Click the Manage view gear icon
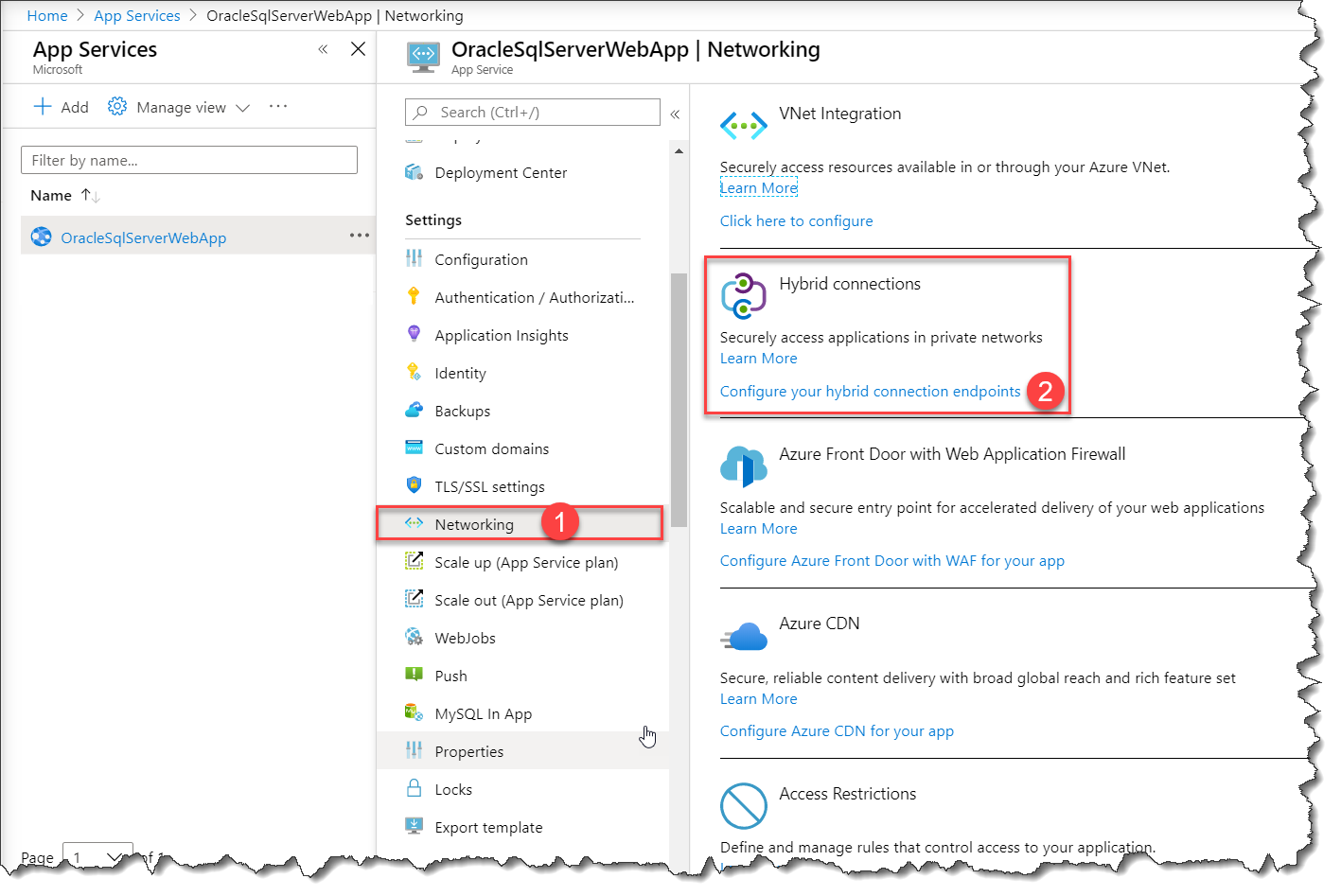The width and height of the screenshot is (1341, 896). pos(117,107)
